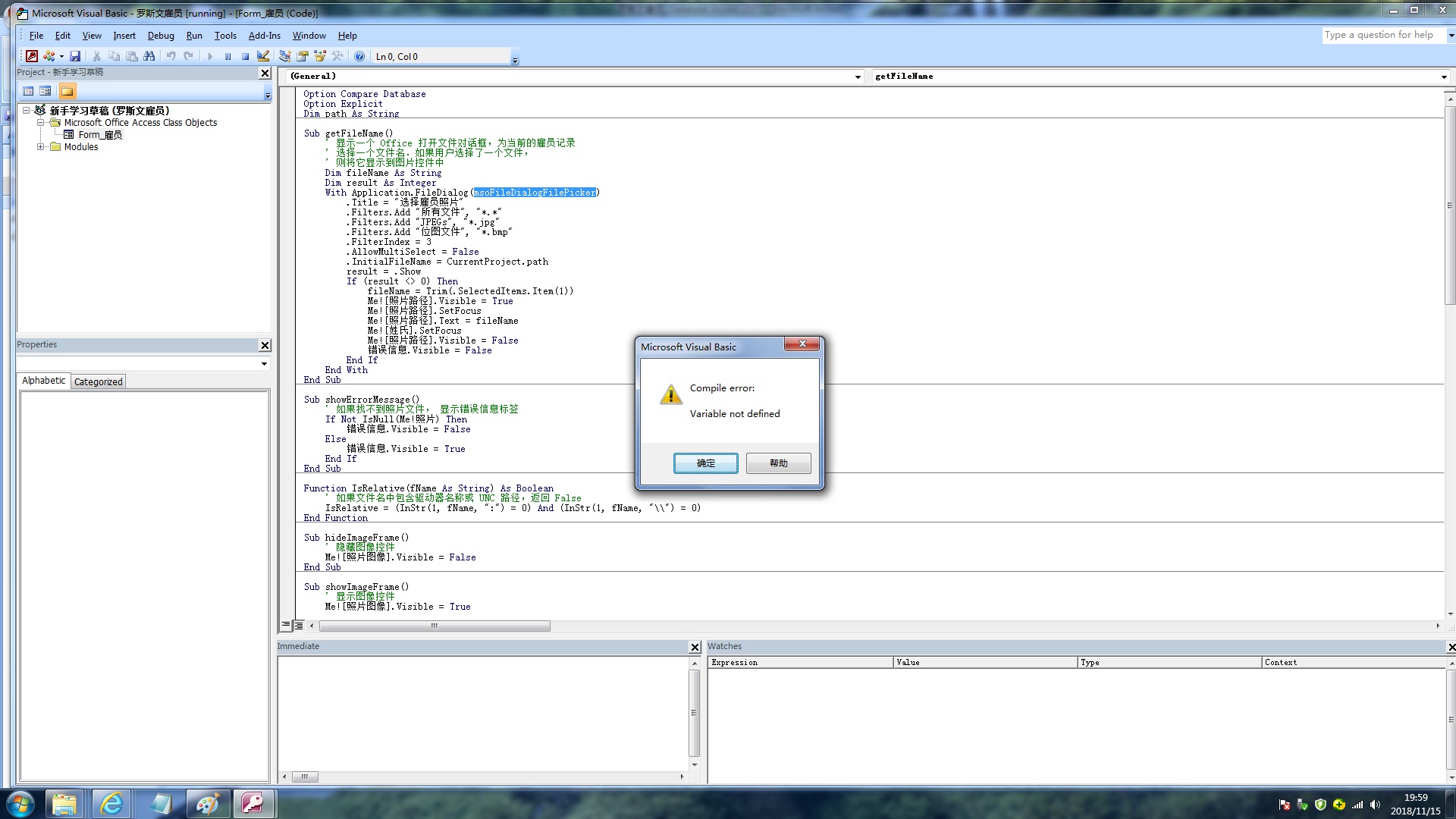Open the Tools menu
1456x819 pixels.
point(225,36)
